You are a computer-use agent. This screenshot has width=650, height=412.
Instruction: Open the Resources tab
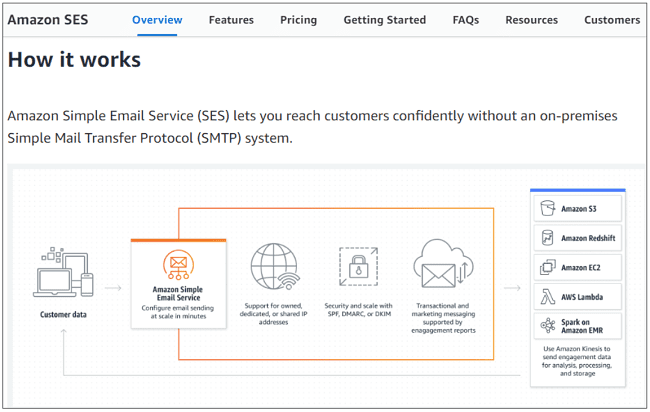[x=531, y=20]
